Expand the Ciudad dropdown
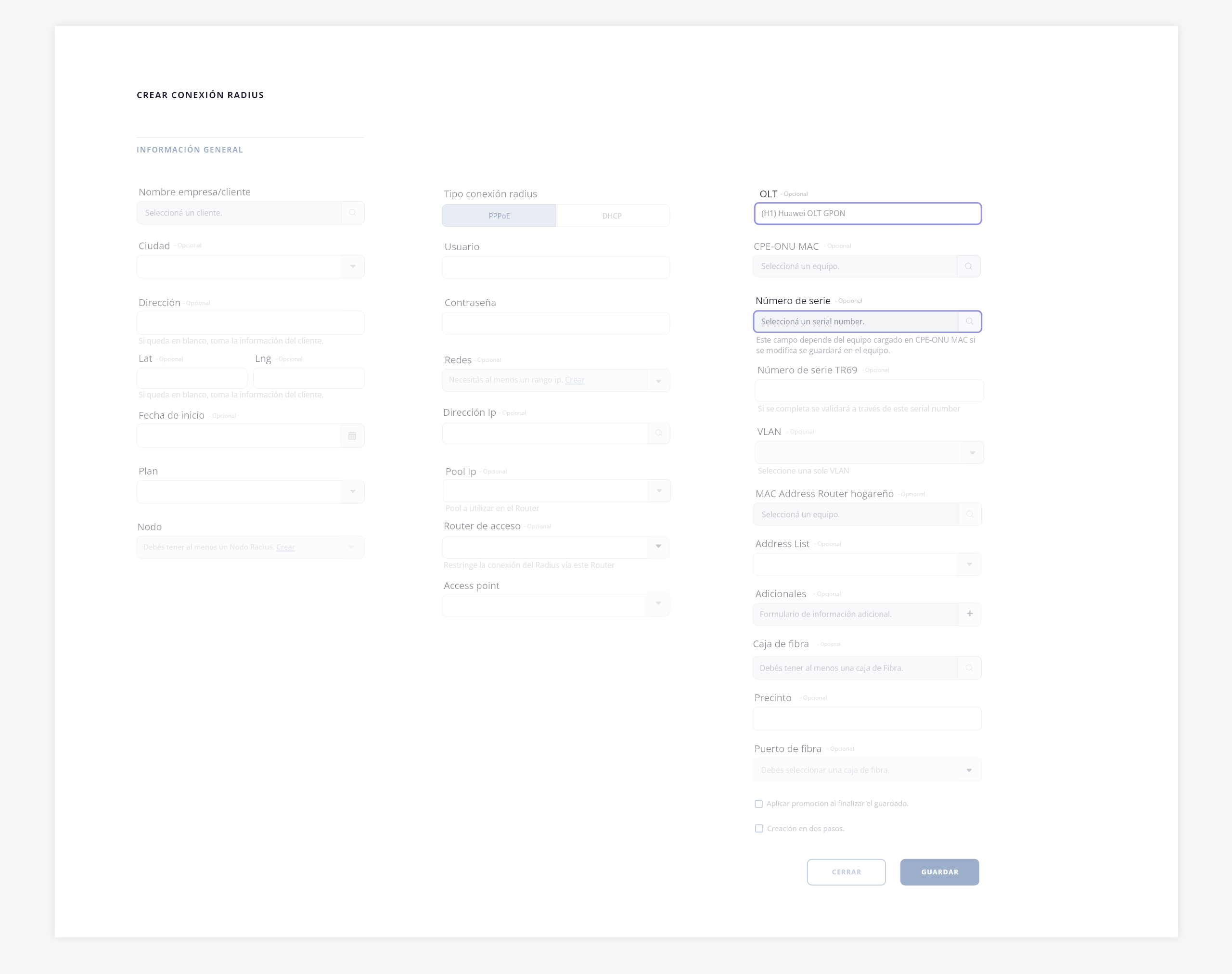 (x=352, y=266)
